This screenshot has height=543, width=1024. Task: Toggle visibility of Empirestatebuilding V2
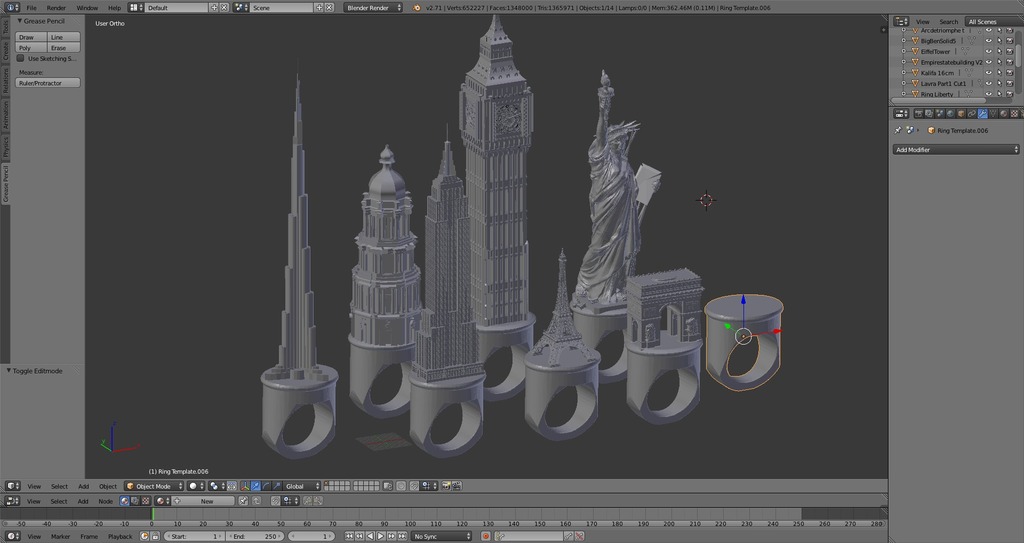point(989,62)
